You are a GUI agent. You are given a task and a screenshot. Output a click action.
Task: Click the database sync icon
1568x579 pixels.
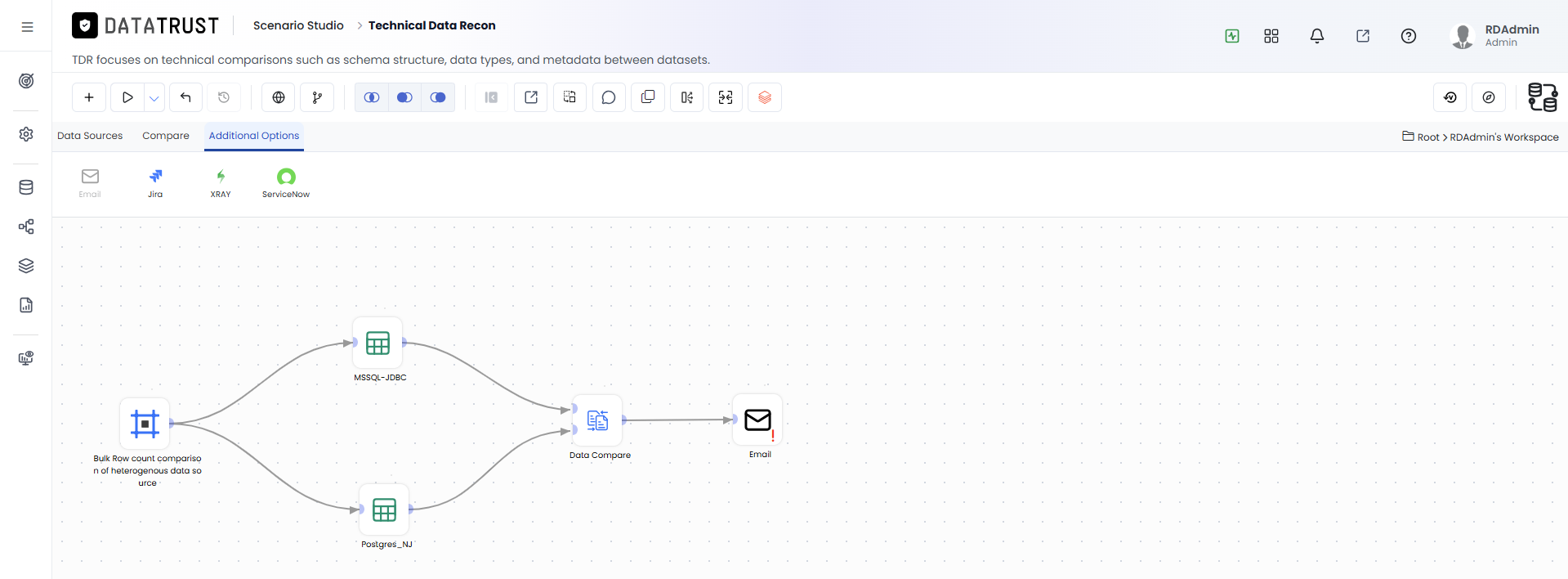(x=1543, y=97)
